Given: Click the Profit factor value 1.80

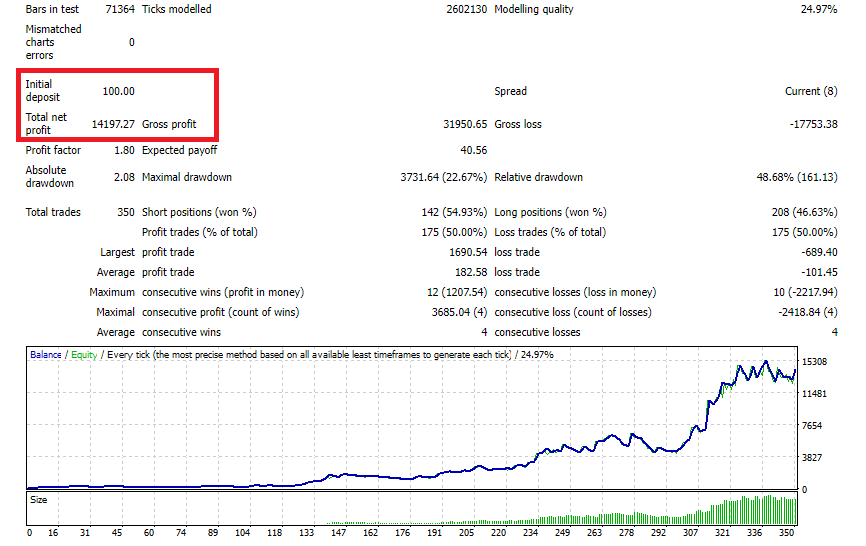Looking at the screenshot, I should (124, 150).
